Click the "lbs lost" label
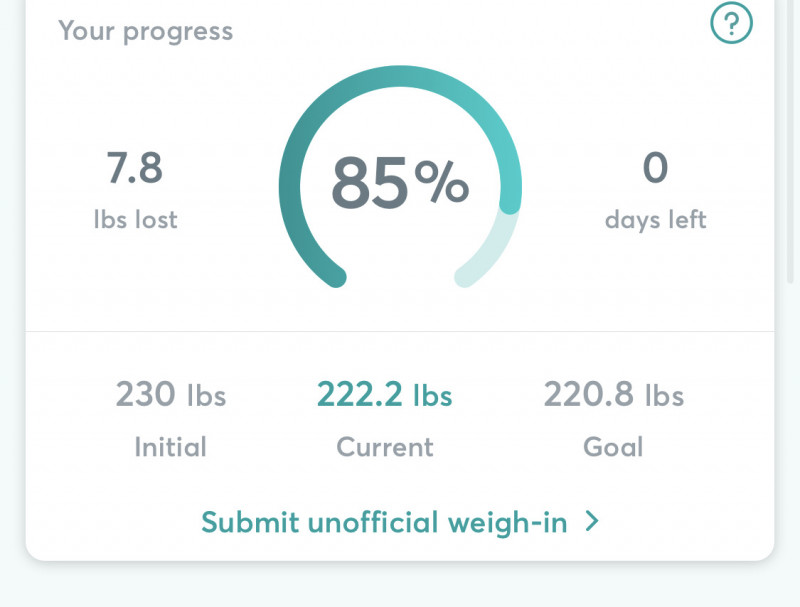 tap(135, 219)
